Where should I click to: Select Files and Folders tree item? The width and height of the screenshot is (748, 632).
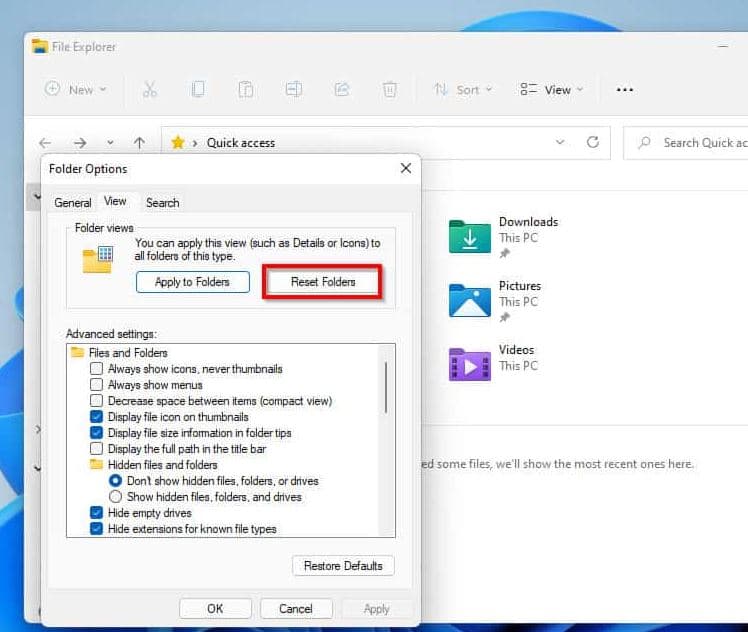(128, 352)
